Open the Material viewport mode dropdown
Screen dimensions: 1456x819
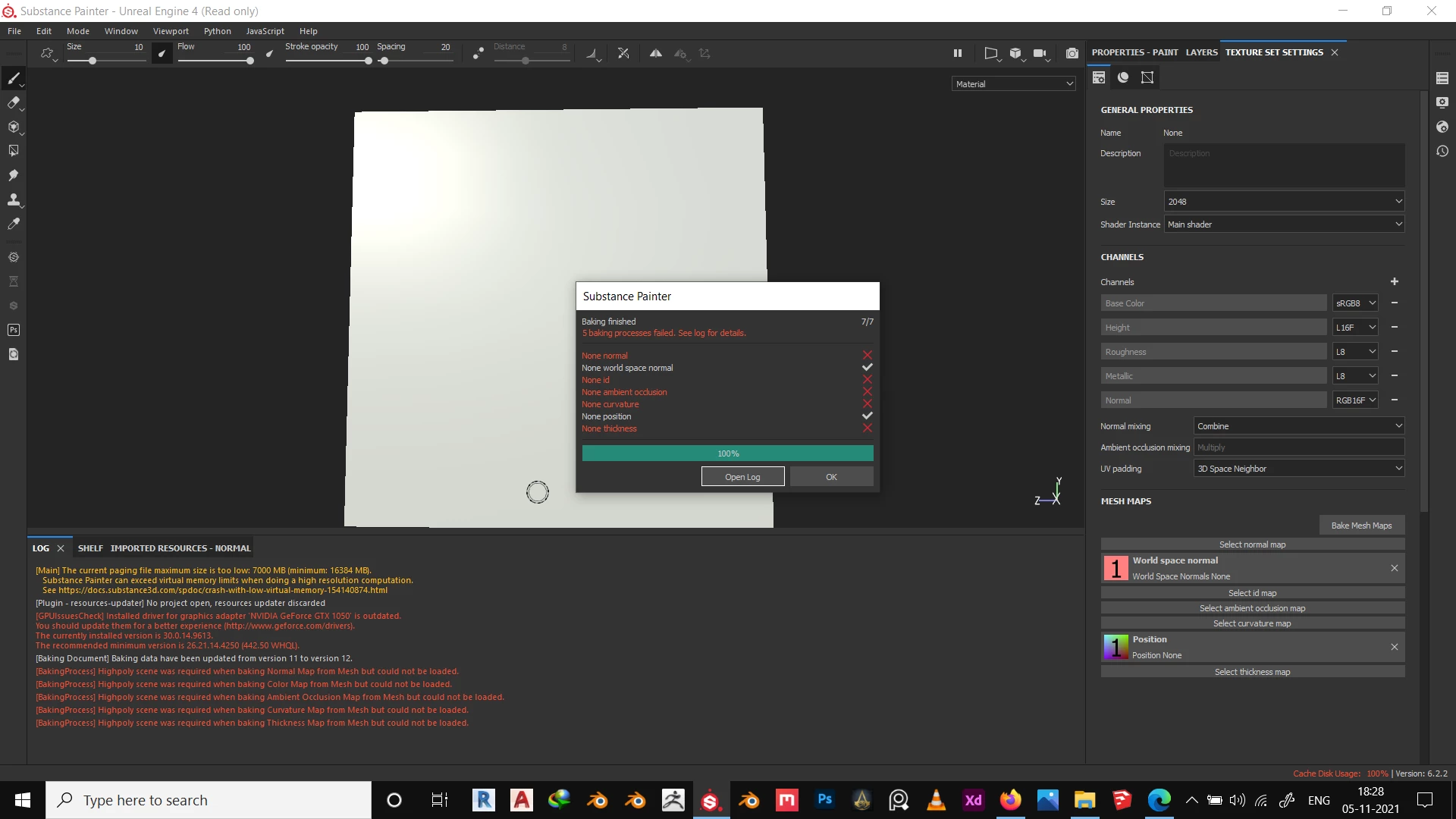1014,84
